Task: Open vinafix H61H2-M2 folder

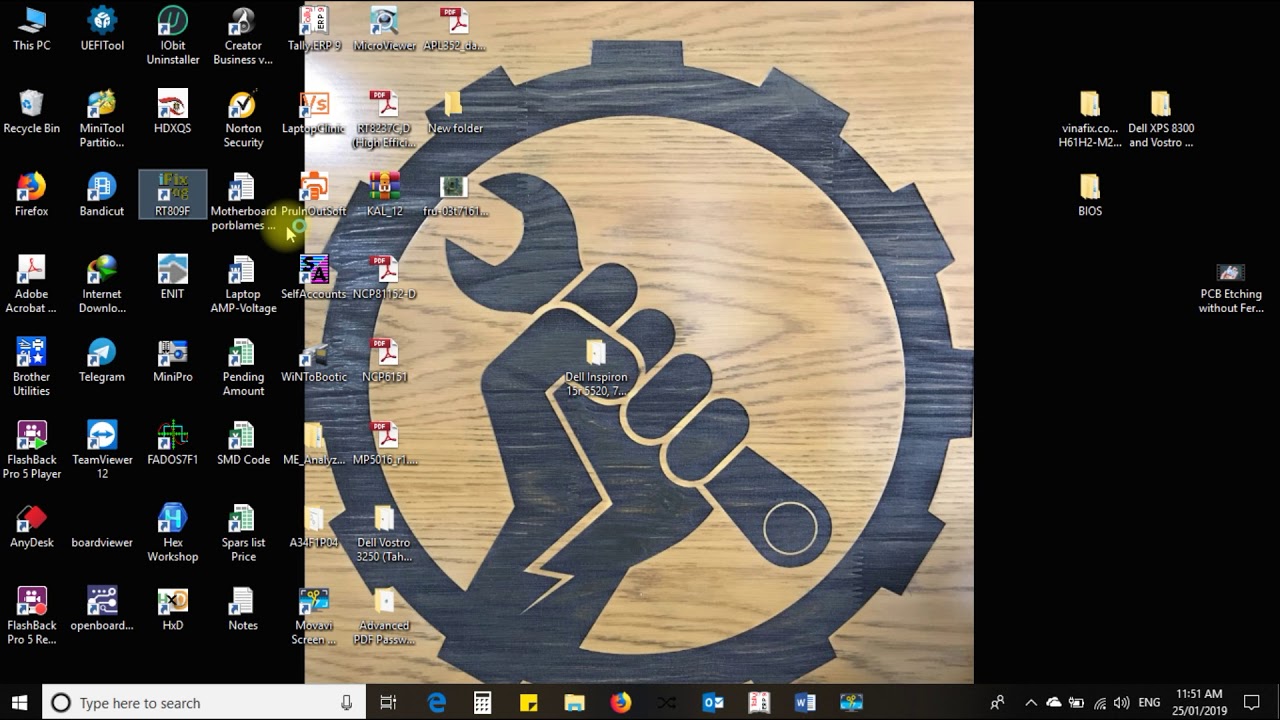Action: 1090,119
